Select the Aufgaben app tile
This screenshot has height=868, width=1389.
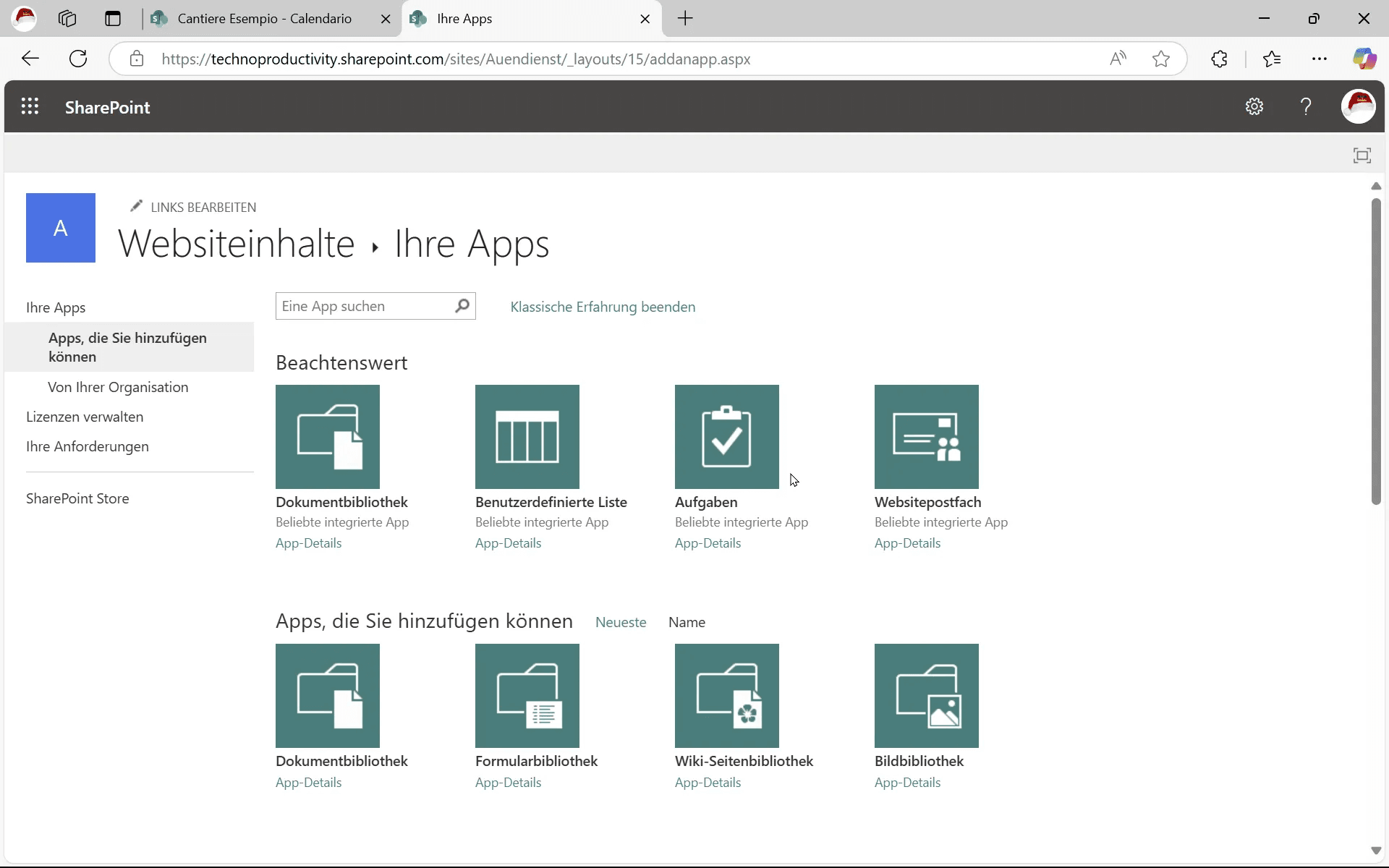coord(727,437)
